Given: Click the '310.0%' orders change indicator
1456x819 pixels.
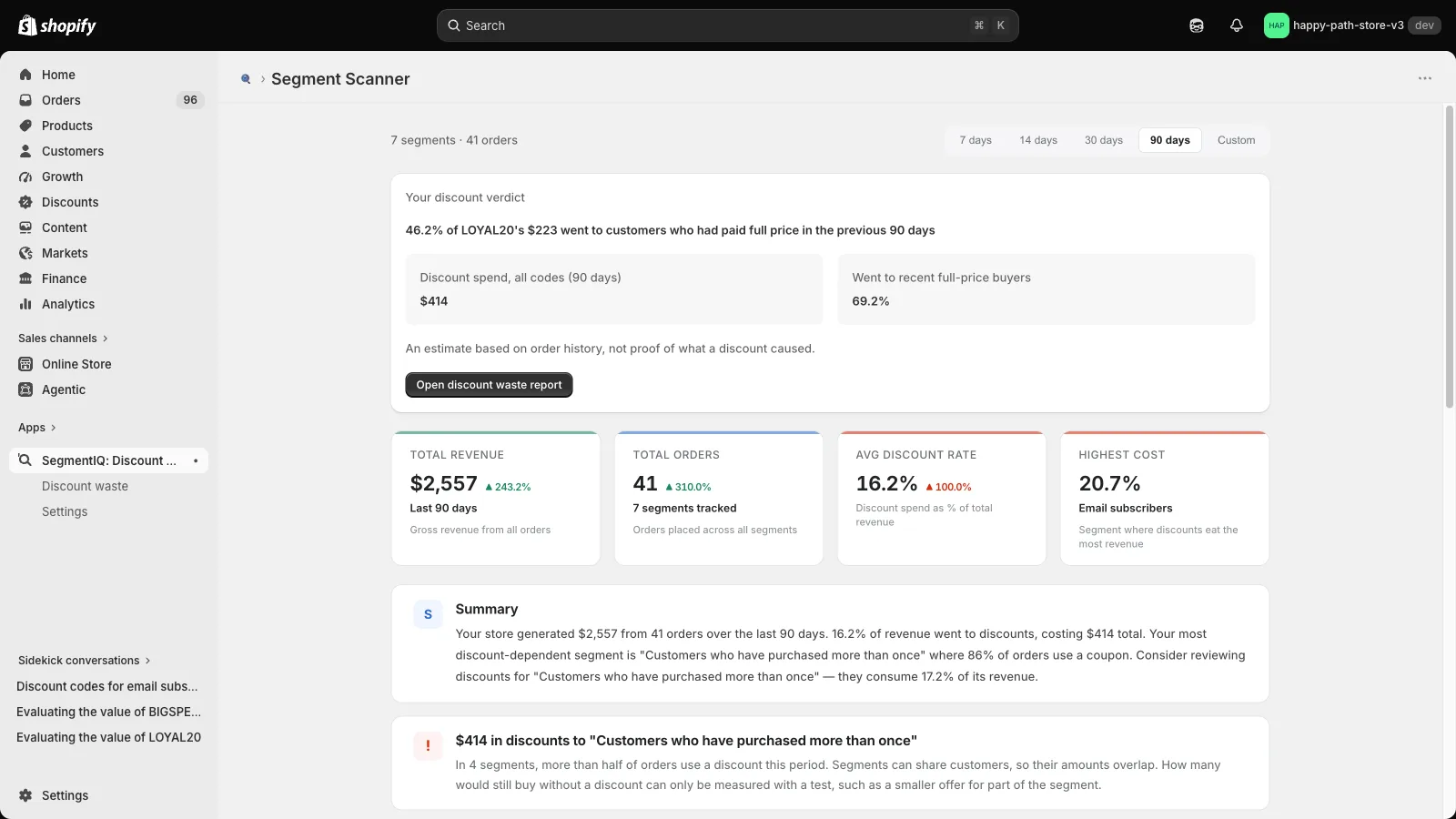Looking at the screenshot, I should click(688, 487).
